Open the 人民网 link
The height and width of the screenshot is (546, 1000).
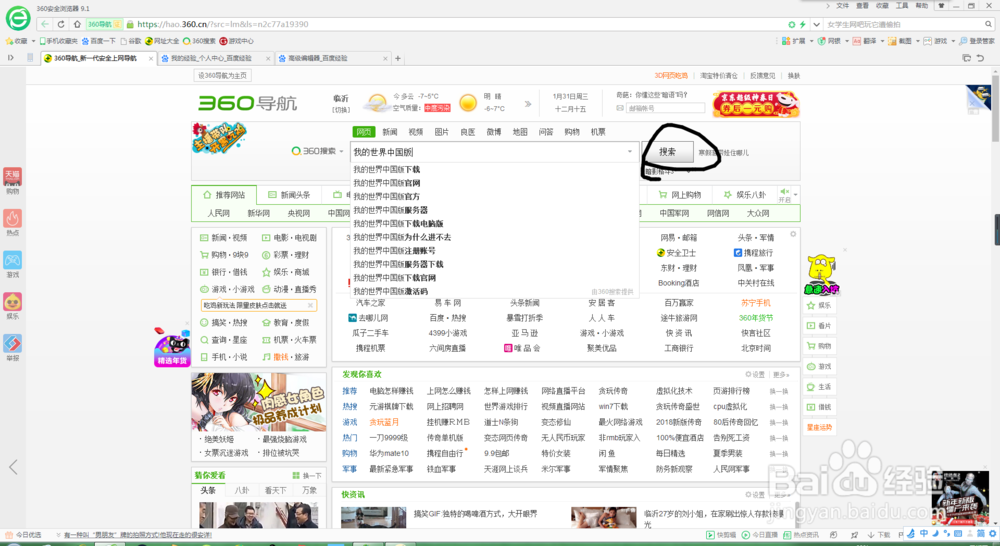point(218,213)
